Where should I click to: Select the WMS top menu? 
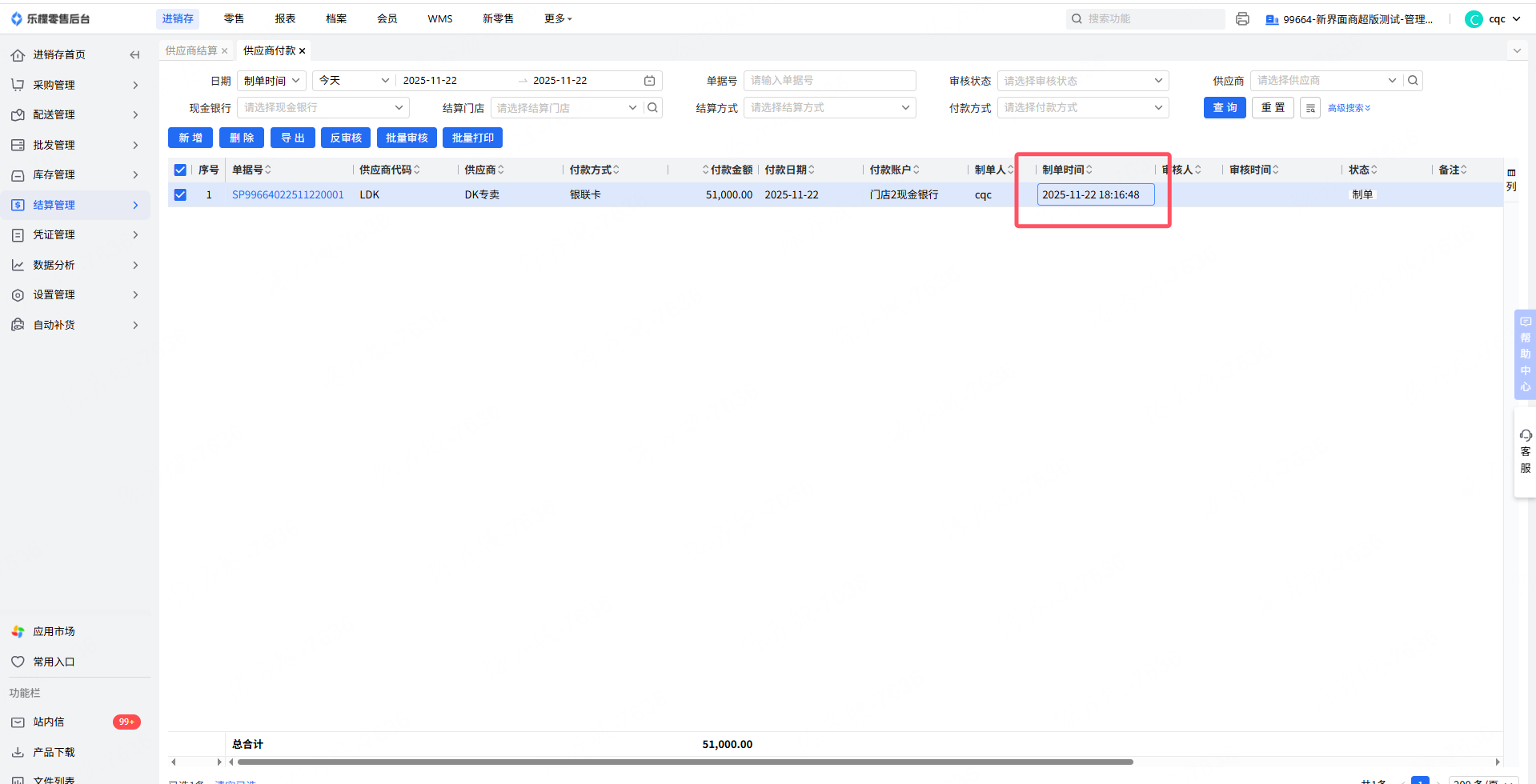click(440, 19)
